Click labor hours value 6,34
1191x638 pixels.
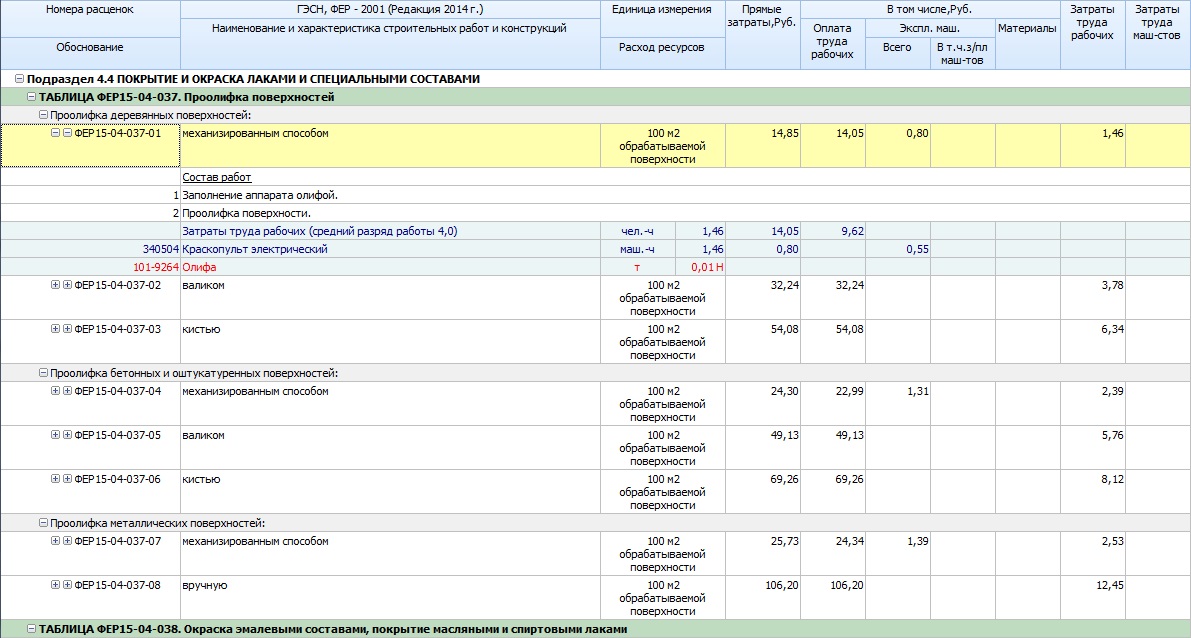pos(1112,329)
